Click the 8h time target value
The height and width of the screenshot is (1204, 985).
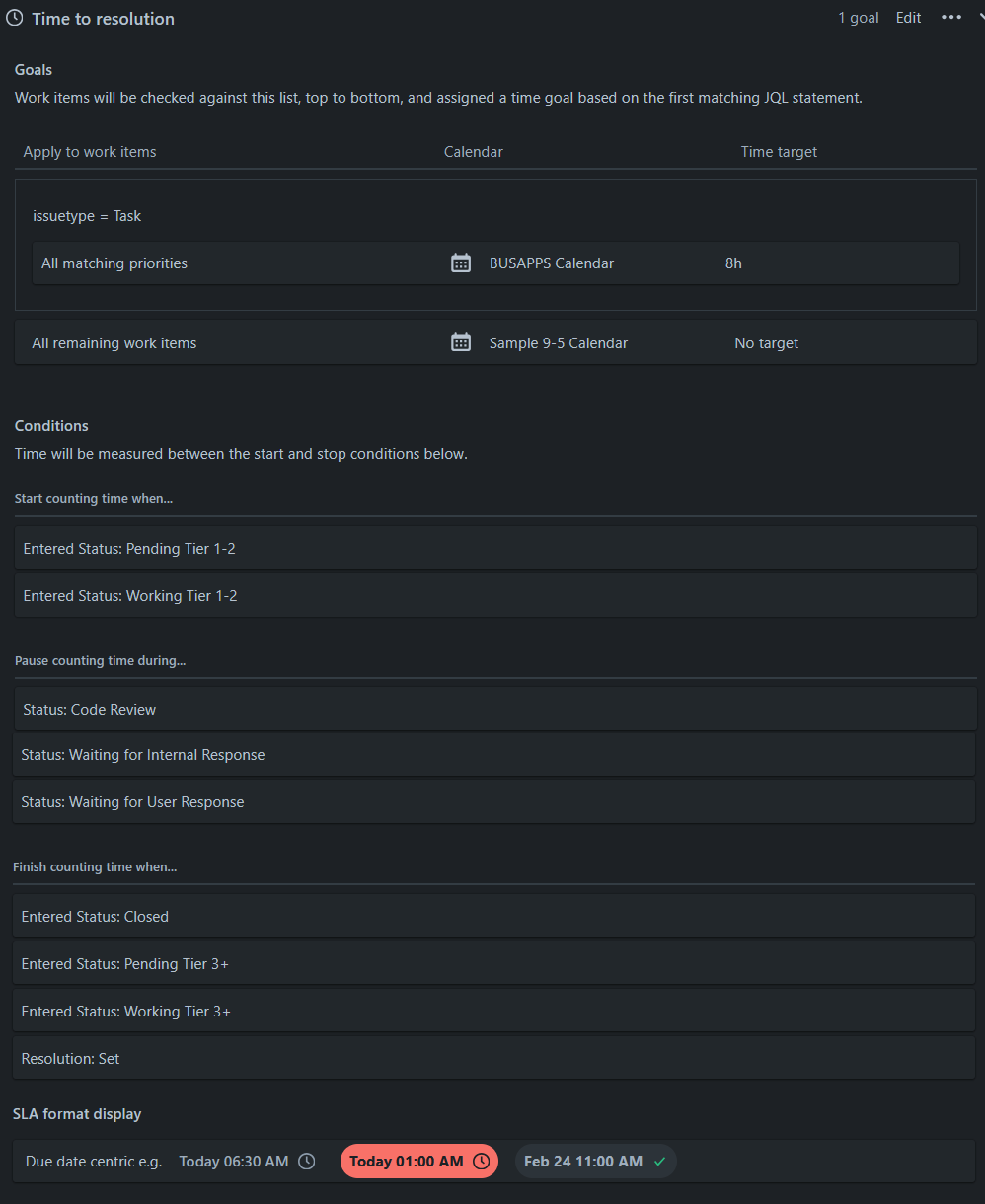(733, 263)
